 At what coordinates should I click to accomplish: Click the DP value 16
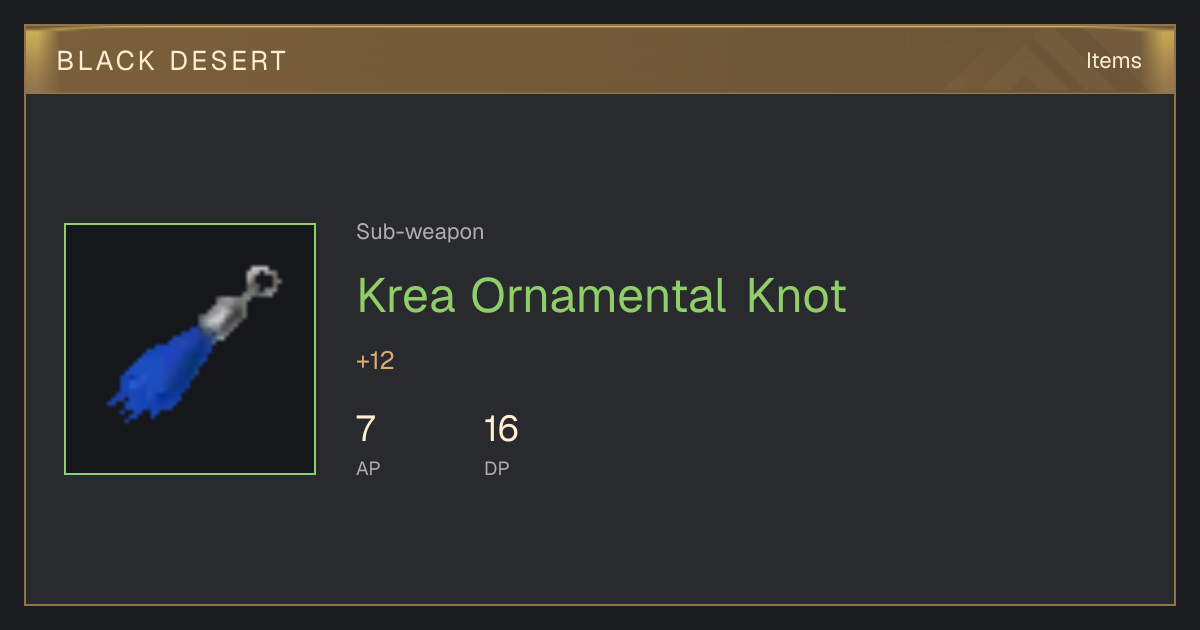501,429
